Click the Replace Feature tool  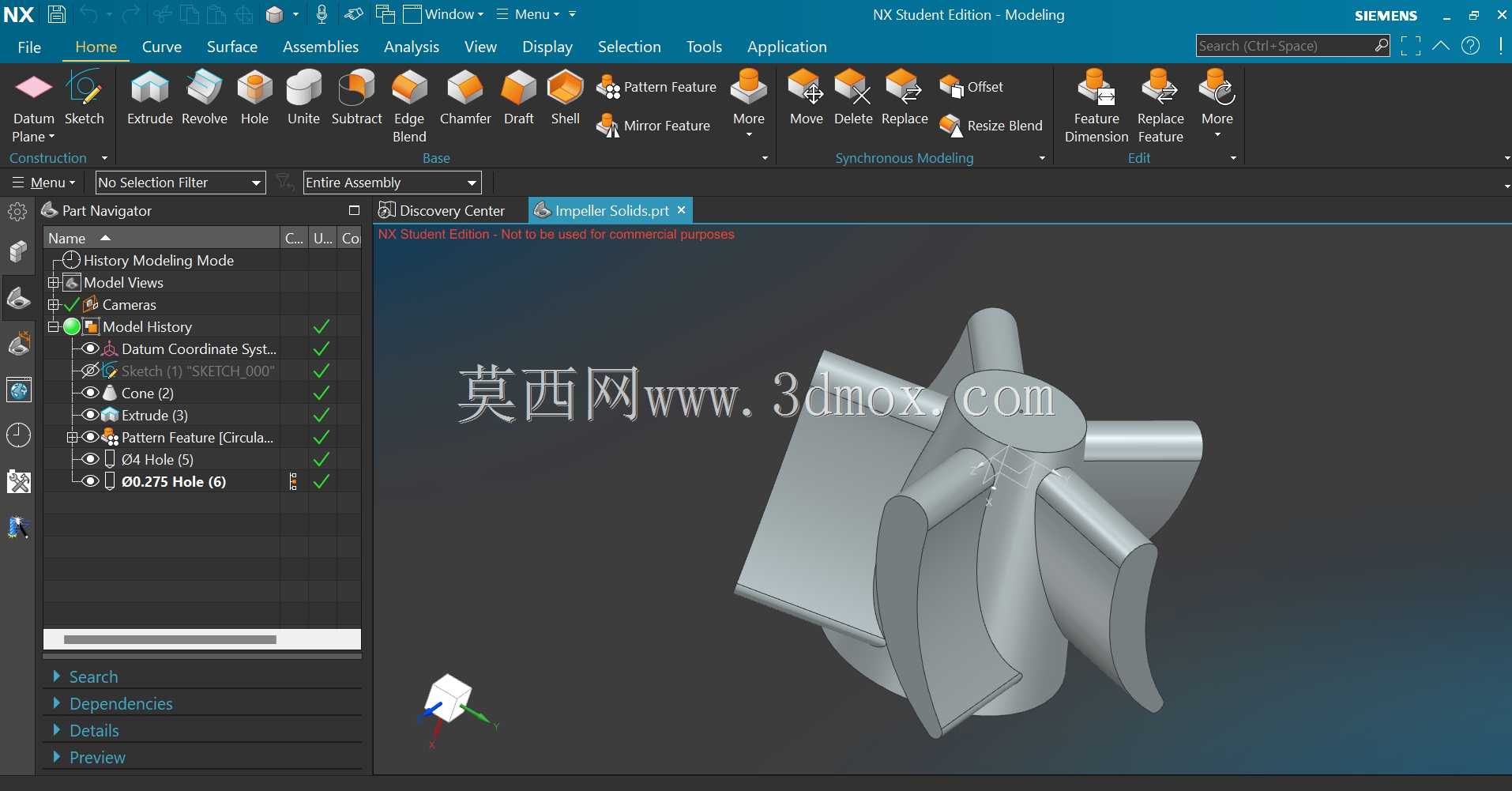tap(1160, 106)
